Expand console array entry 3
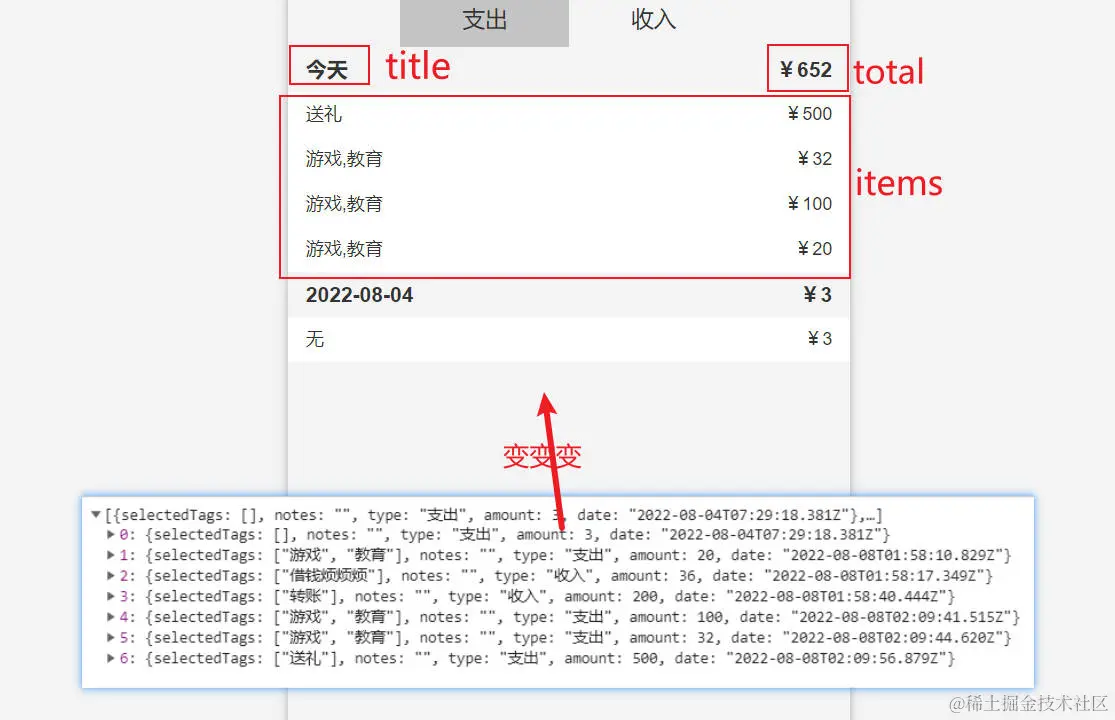The image size is (1115, 720). click(x=111, y=596)
